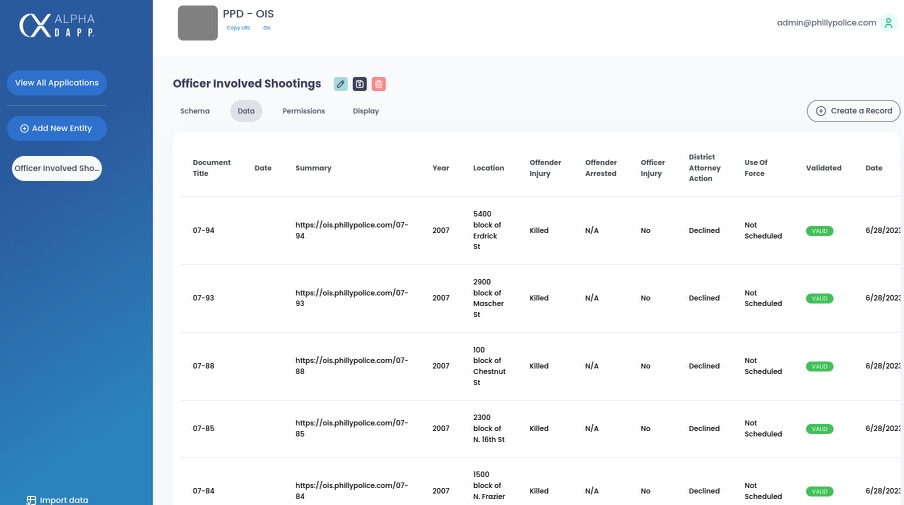Screen dimensions: 904x505
Task: Click the 07-84 document title cell
Action: tap(204, 491)
